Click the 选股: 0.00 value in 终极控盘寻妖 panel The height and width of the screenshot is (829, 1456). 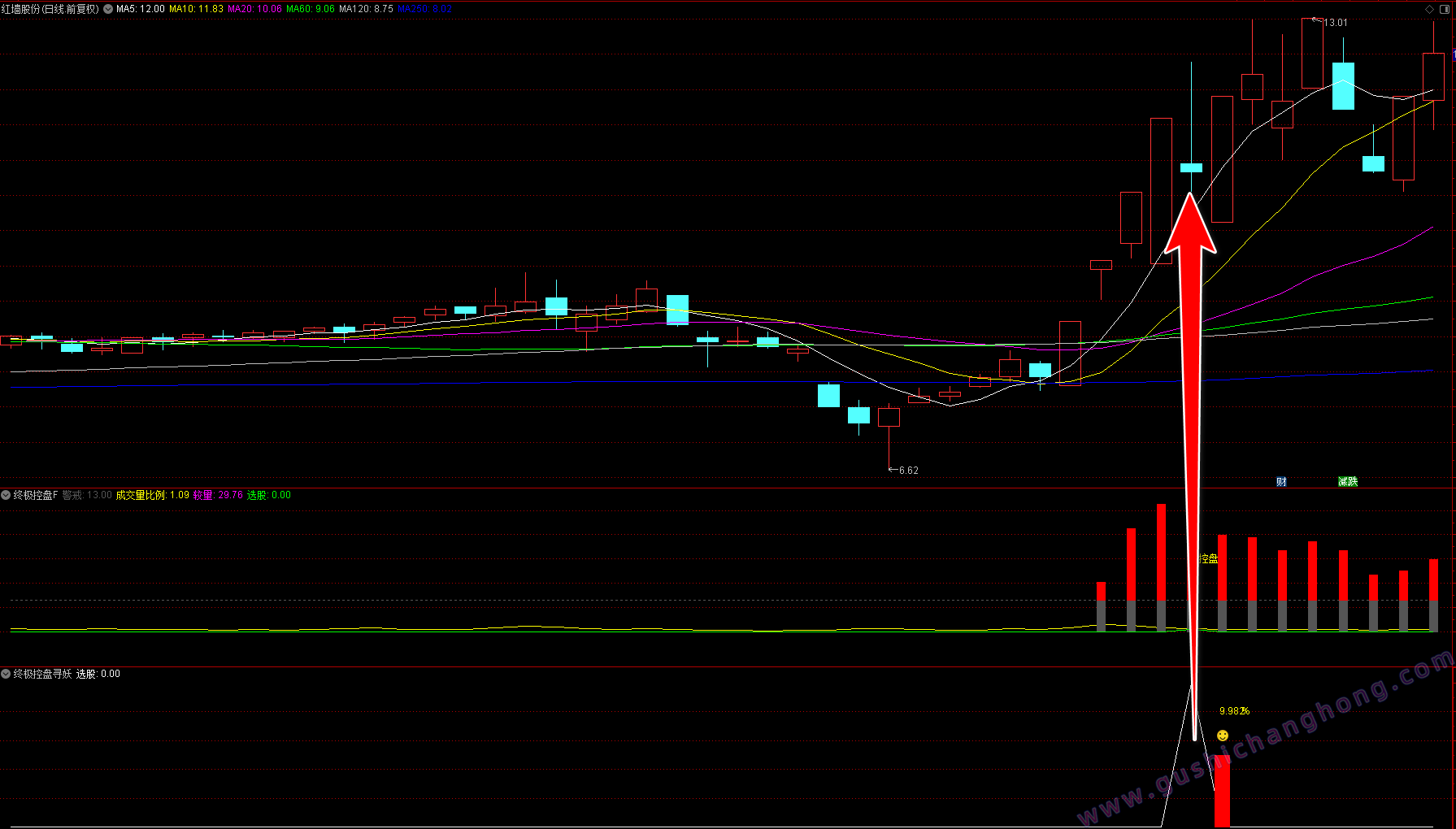pyautogui.click(x=98, y=674)
